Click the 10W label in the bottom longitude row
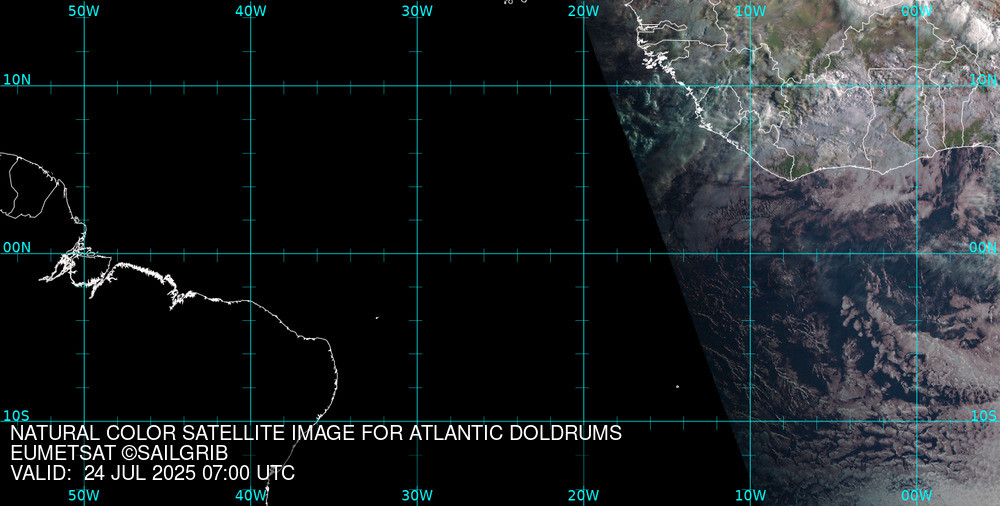1000x506 pixels. [x=751, y=495]
